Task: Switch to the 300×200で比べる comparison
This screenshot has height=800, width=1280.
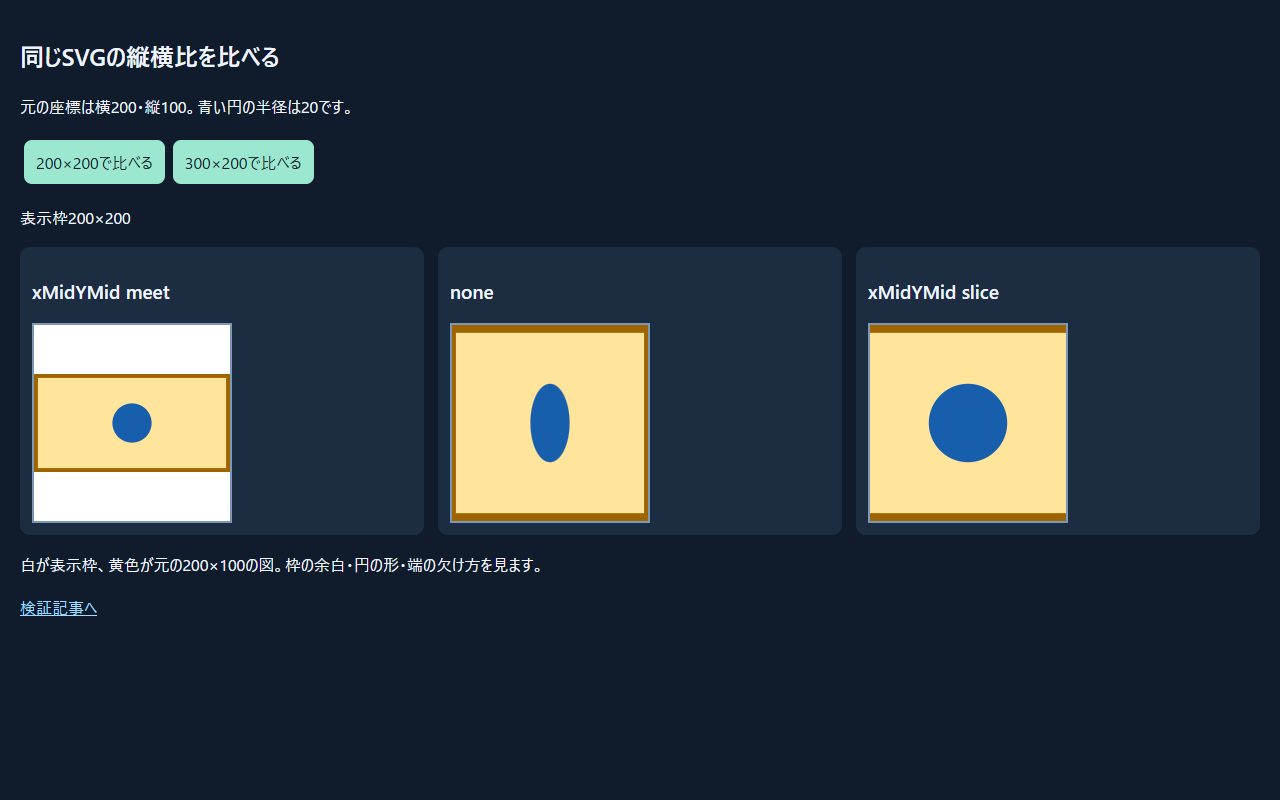Action: click(243, 162)
